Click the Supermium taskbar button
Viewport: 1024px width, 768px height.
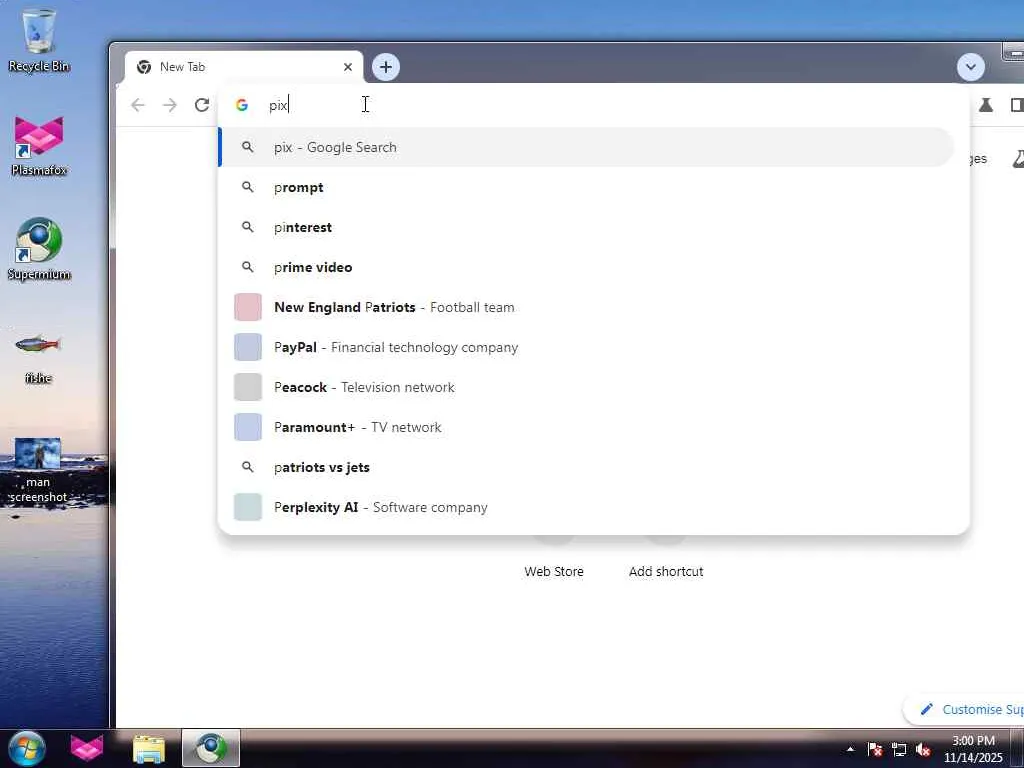coord(210,748)
